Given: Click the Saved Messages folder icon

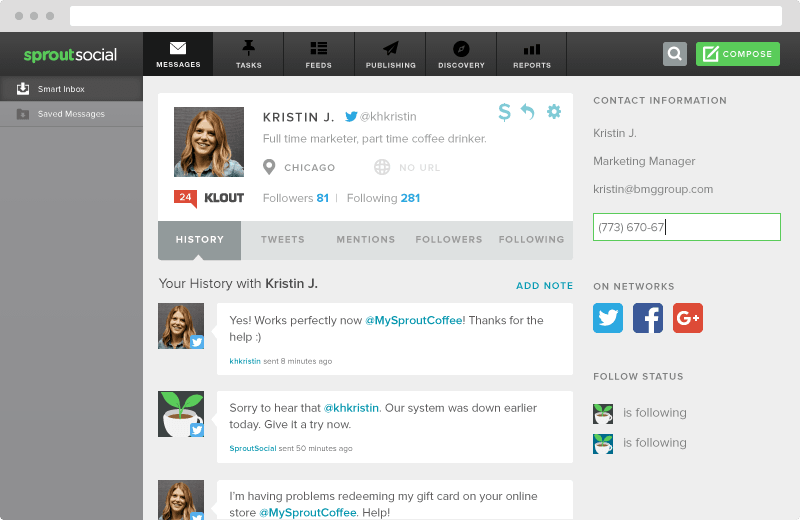Looking at the screenshot, I should (23, 114).
